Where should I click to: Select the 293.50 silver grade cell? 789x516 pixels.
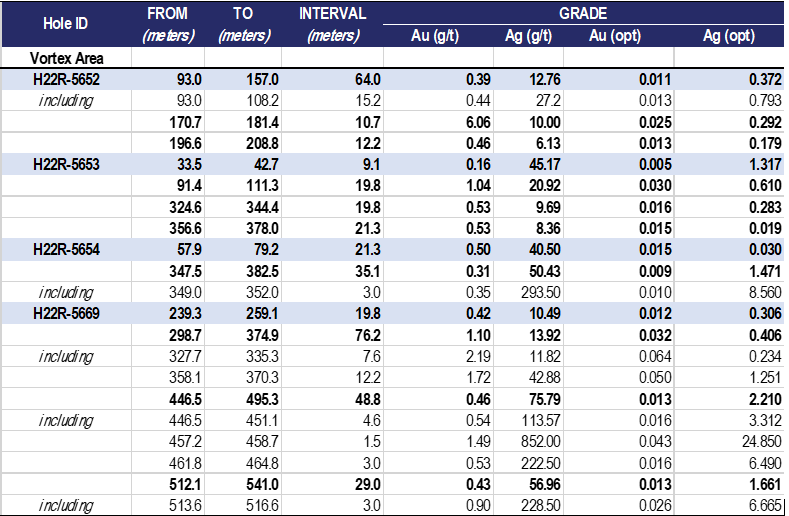tap(541, 292)
